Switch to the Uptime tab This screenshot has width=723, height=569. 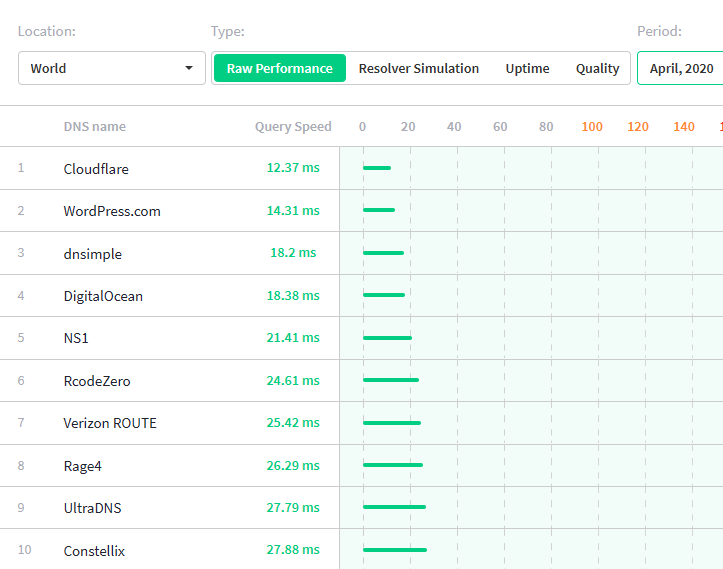click(x=527, y=68)
